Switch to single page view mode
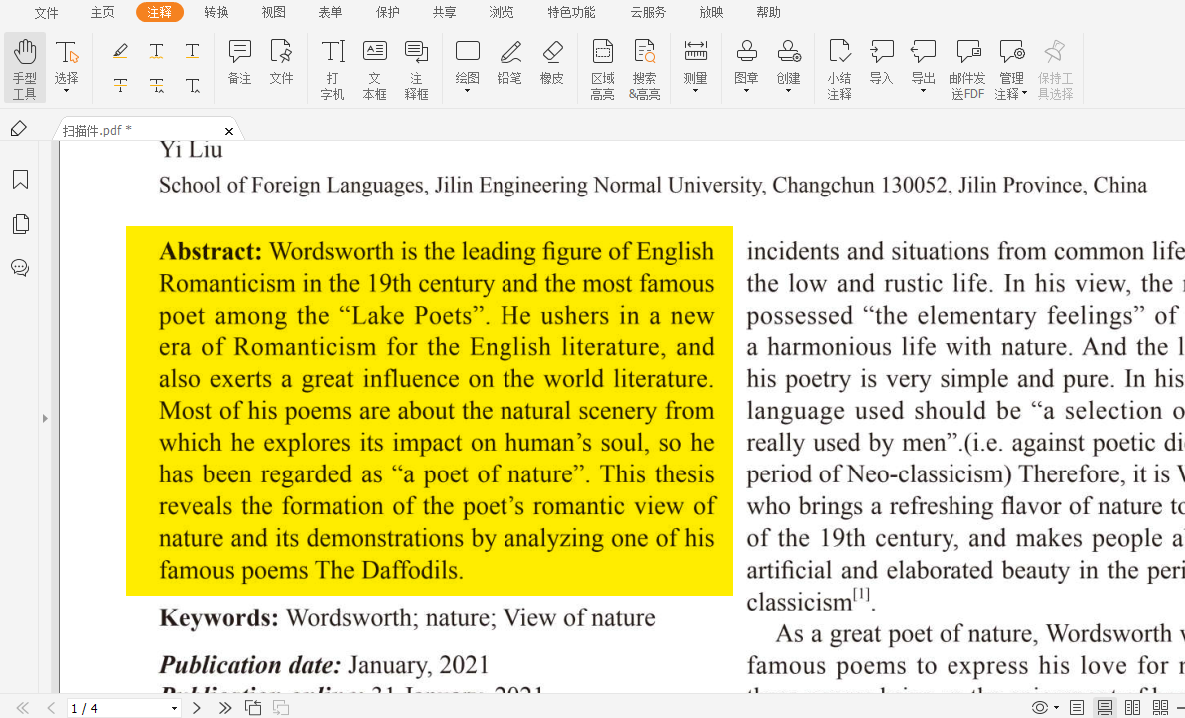The height and width of the screenshot is (718, 1185). 1077,708
